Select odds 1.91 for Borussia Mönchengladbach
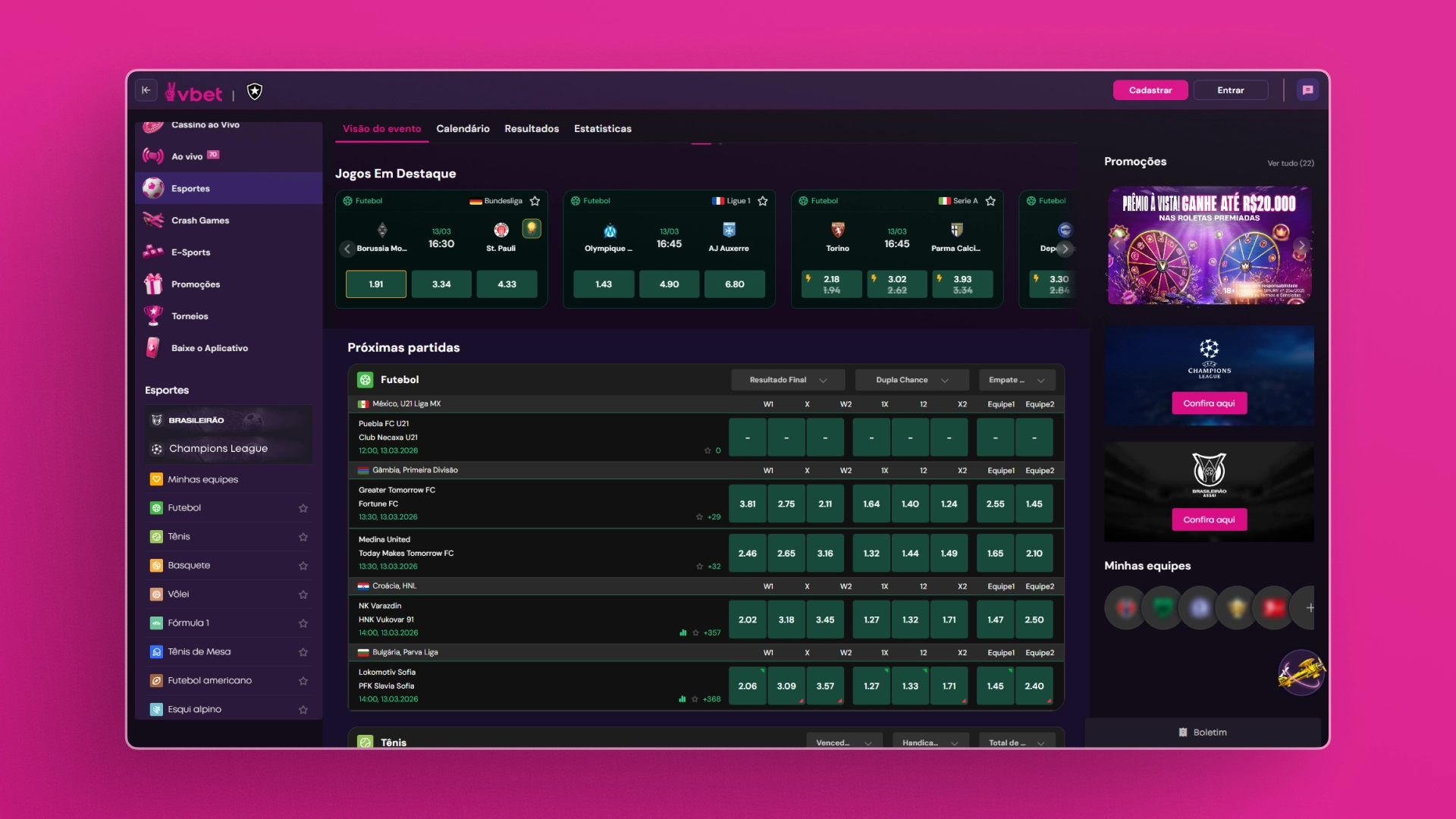 [x=376, y=284]
